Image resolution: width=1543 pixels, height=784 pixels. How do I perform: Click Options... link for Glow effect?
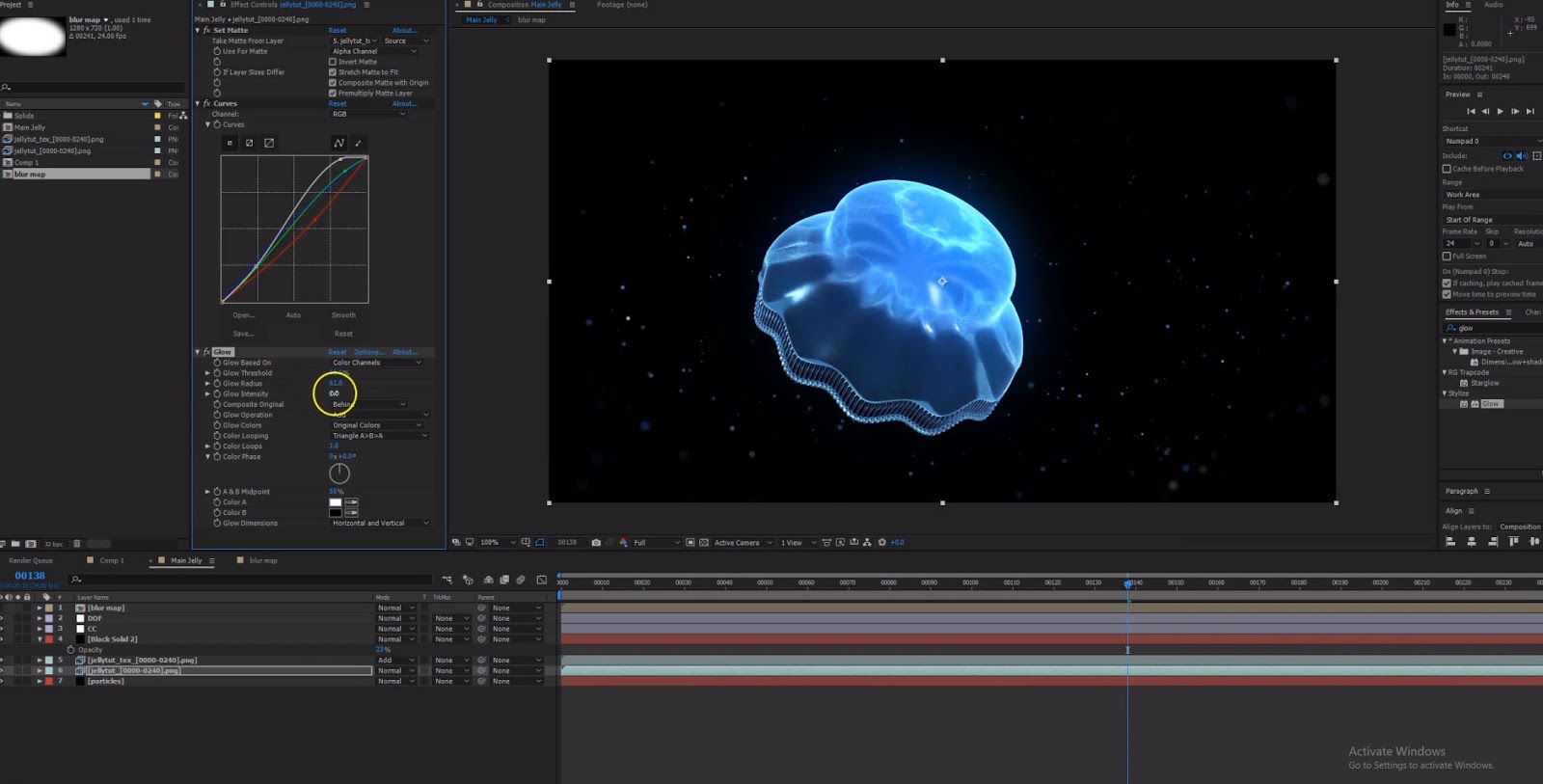[x=368, y=352]
